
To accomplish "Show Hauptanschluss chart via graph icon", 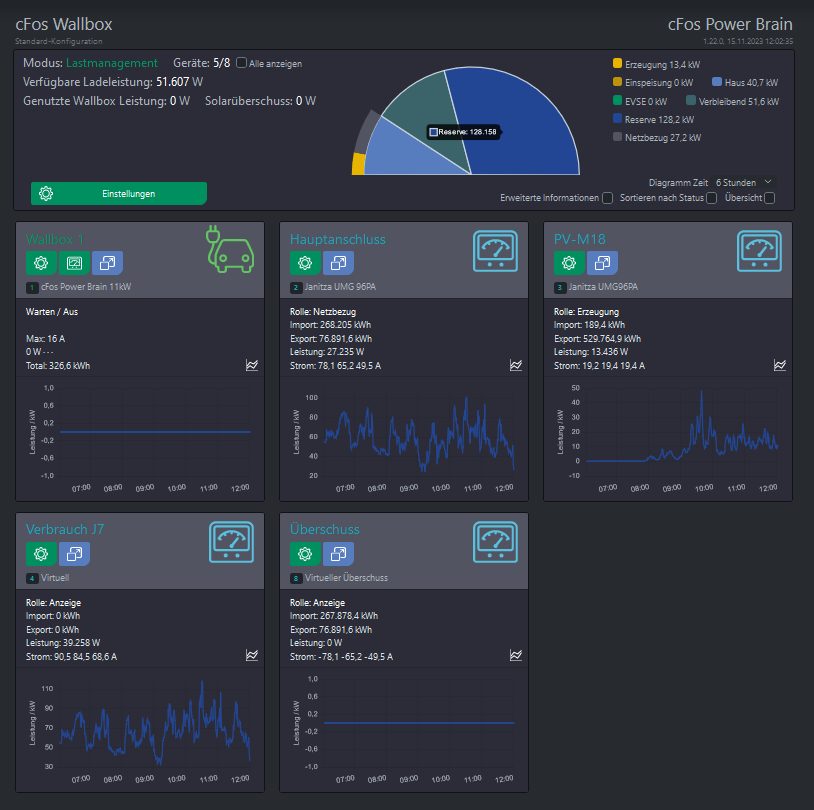I will [x=516, y=365].
